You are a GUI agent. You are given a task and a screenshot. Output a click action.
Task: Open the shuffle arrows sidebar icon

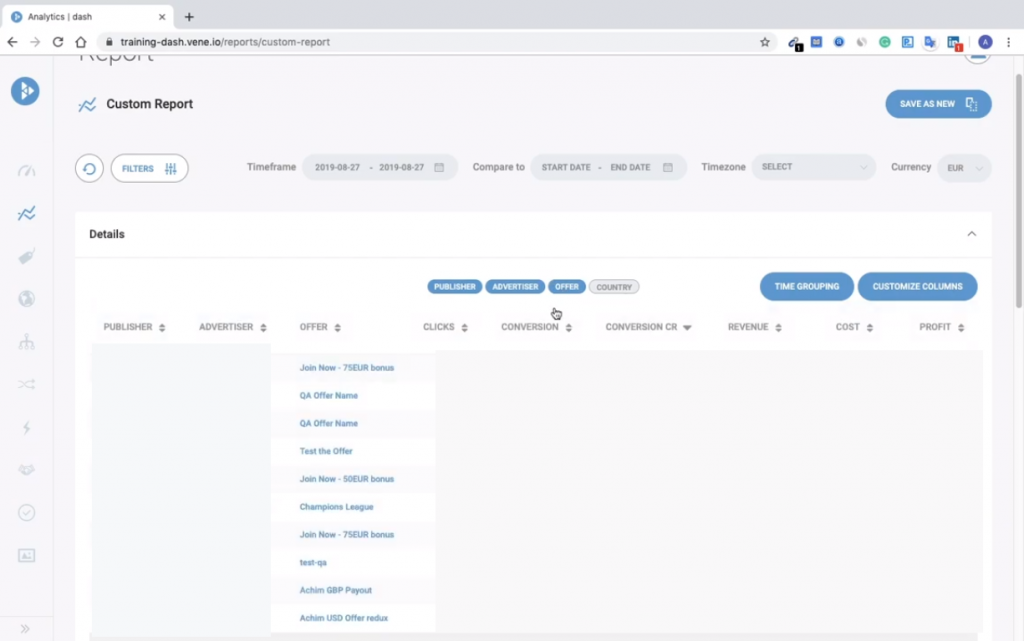(26, 384)
